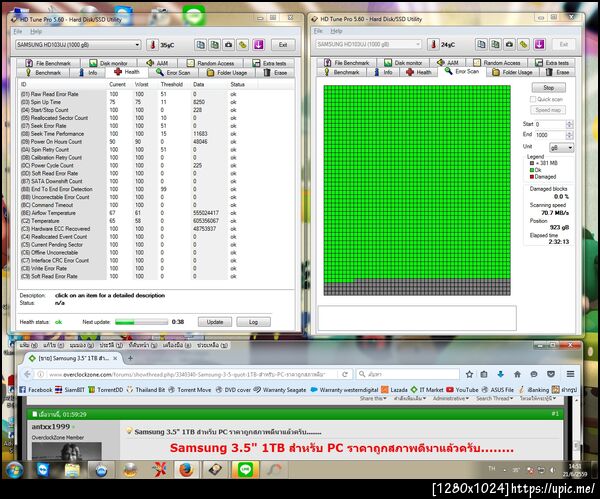600x499 pixels.
Task: Expand Share this dropdown on forum page
Action: click(373, 398)
